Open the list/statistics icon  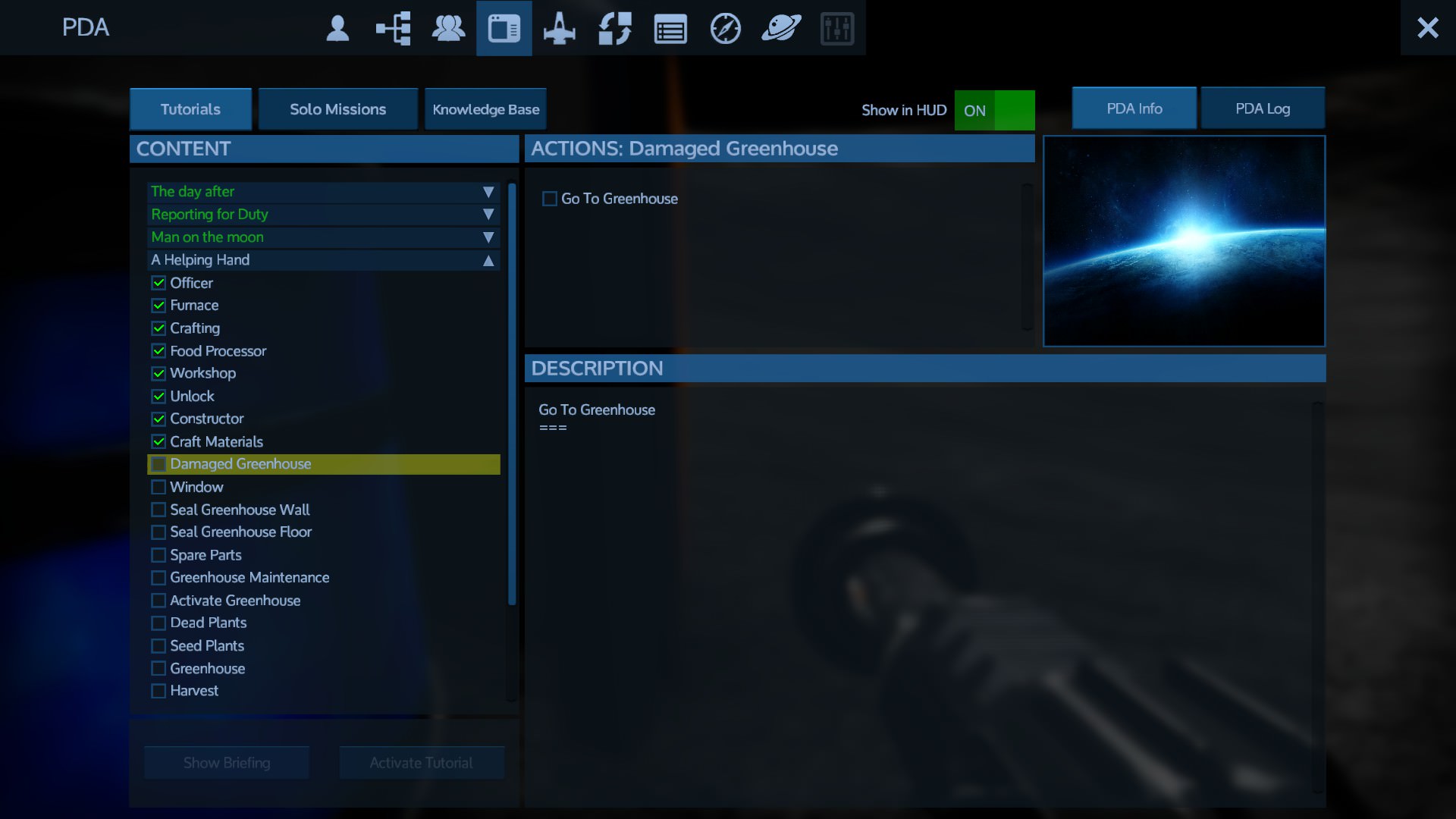(670, 30)
